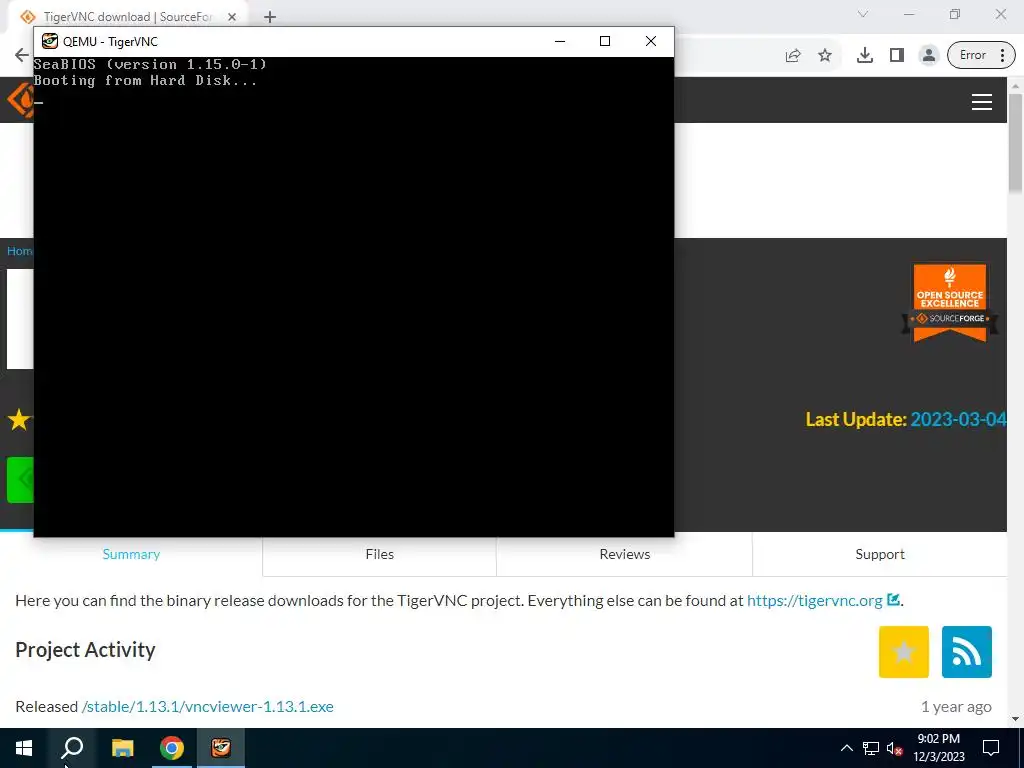Restore down the Chrome browser window
This screenshot has height=768, width=1024.
(x=955, y=14)
